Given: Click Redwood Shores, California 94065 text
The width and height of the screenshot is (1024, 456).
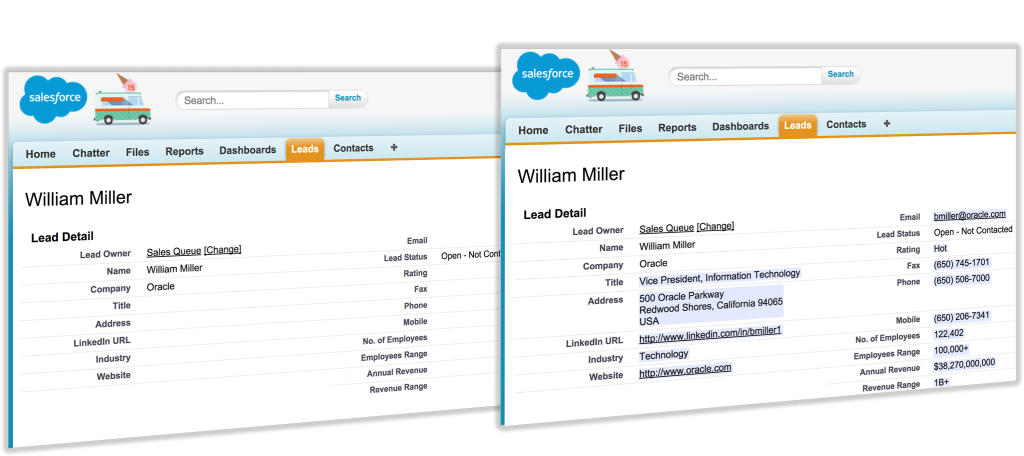Looking at the screenshot, I should pyautogui.click(x=711, y=308).
